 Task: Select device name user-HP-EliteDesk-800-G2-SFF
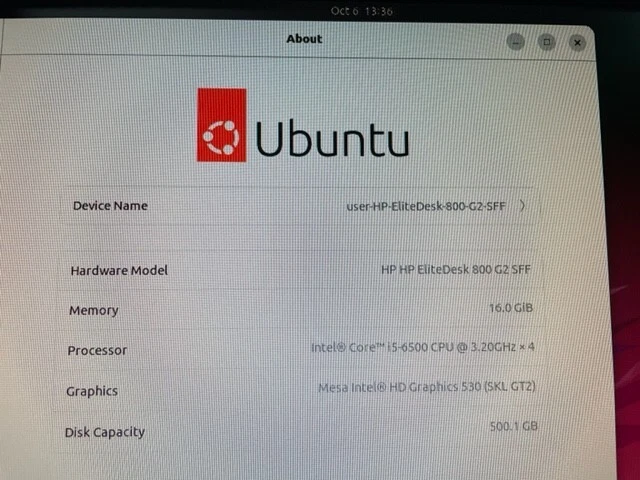426,206
